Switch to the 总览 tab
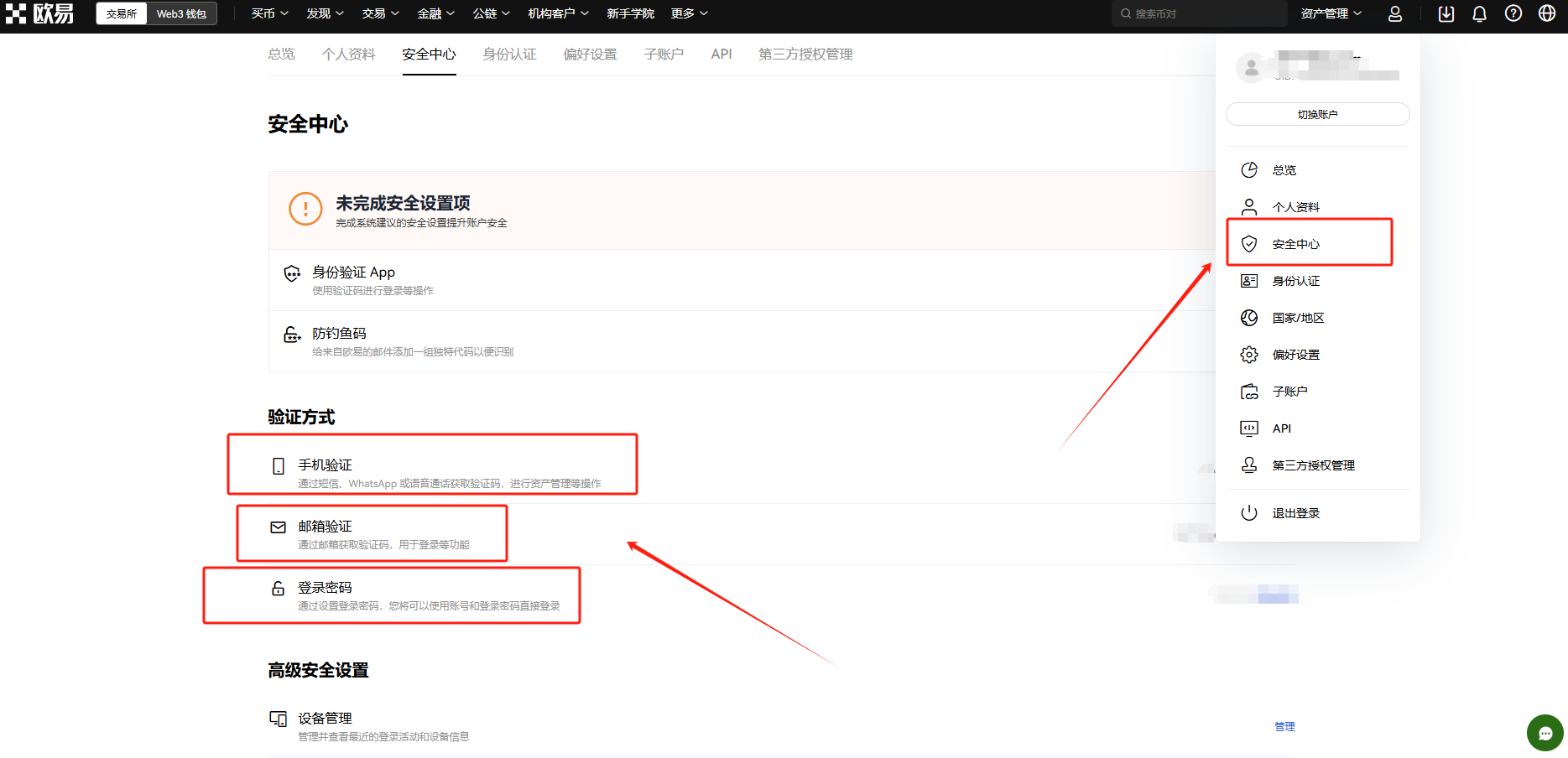Image resolution: width=1568 pixels, height=758 pixels. pyautogui.click(x=282, y=55)
